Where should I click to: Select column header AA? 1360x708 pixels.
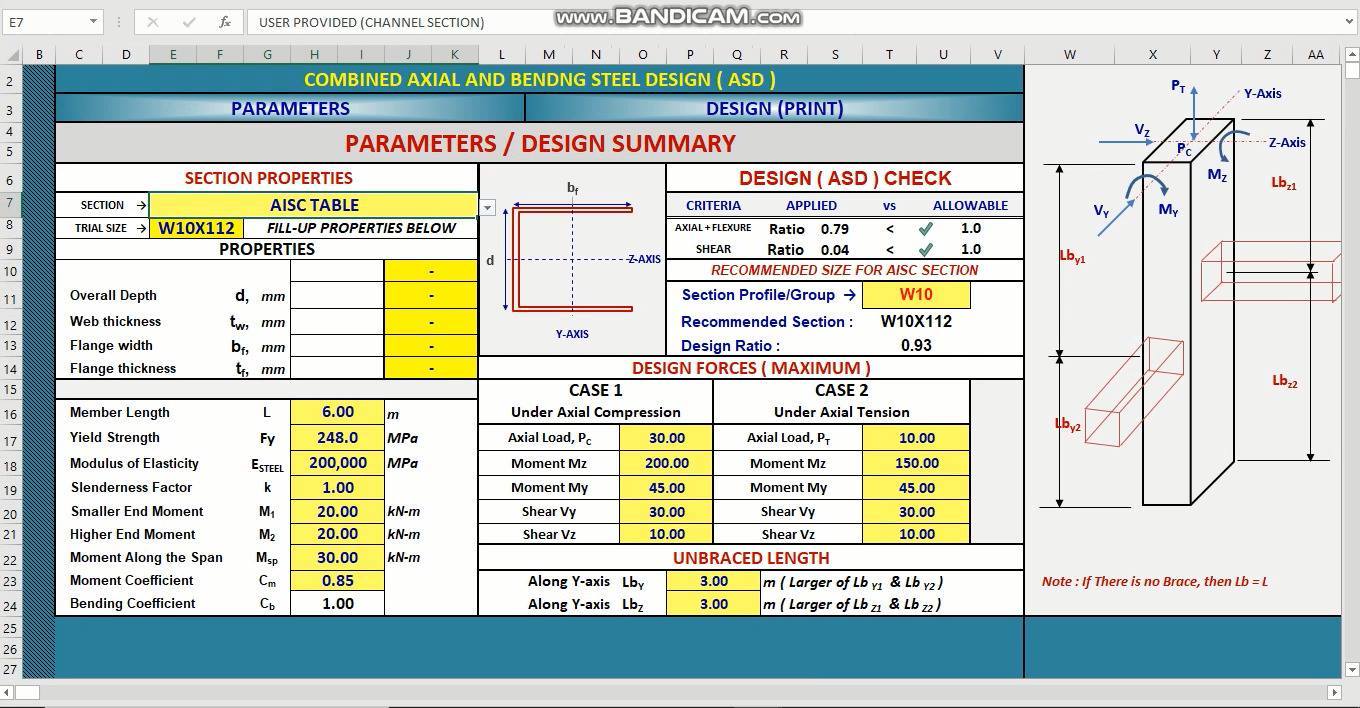pos(1316,55)
